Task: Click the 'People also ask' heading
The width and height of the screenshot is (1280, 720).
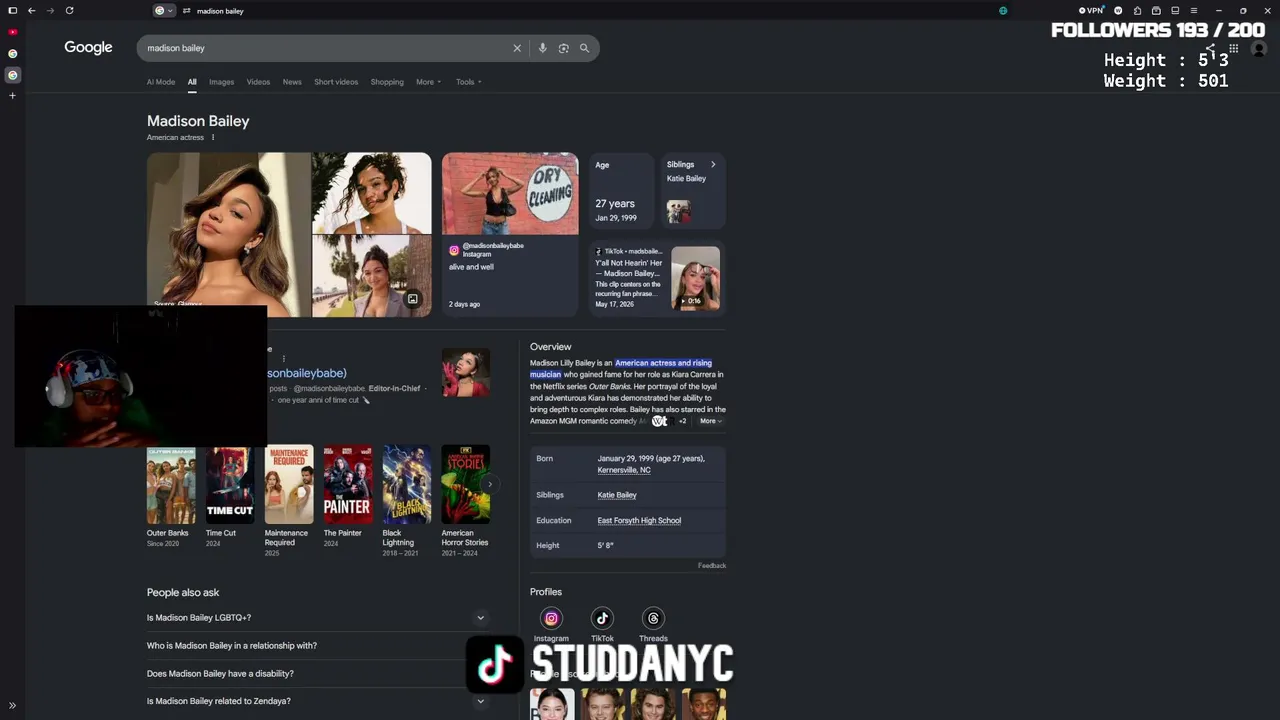Action: [x=183, y=593]
